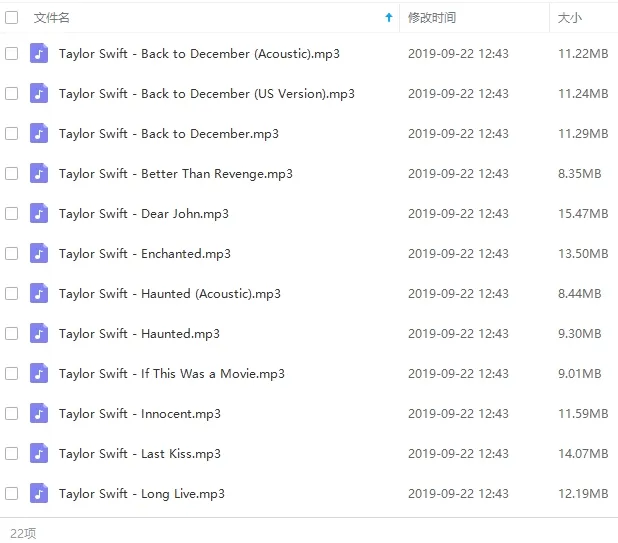Tick the select-all checkbox in the header
The width and height of the screenshot is (618, 543).
coord(11,17)
